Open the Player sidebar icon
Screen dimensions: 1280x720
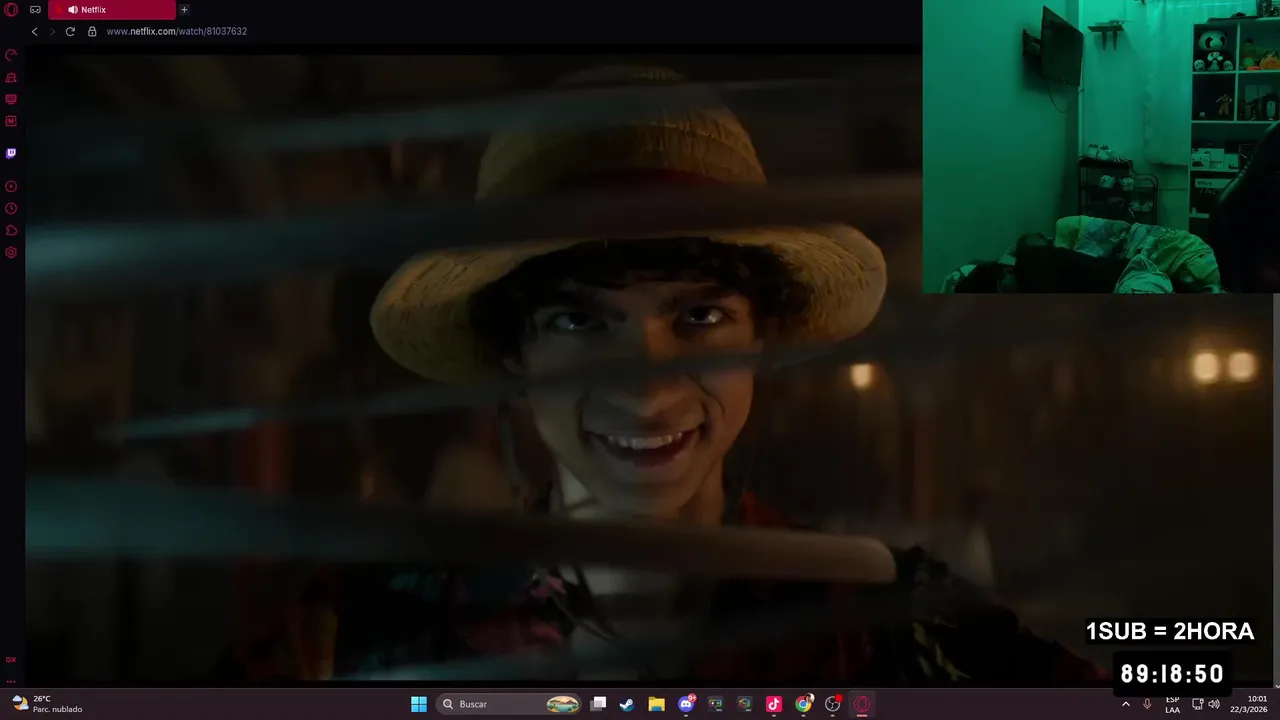(x=11, y=186)
